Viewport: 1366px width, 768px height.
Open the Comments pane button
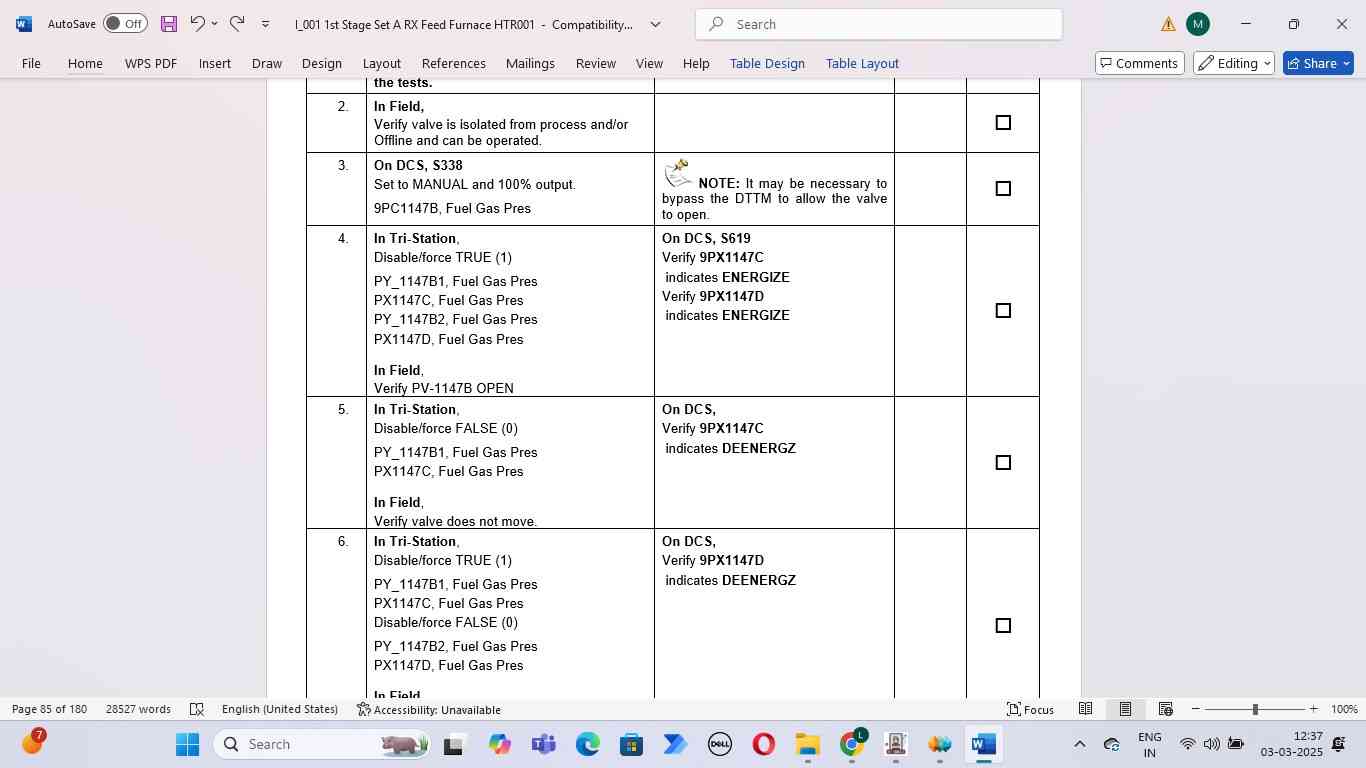(x=1137, y=63)
